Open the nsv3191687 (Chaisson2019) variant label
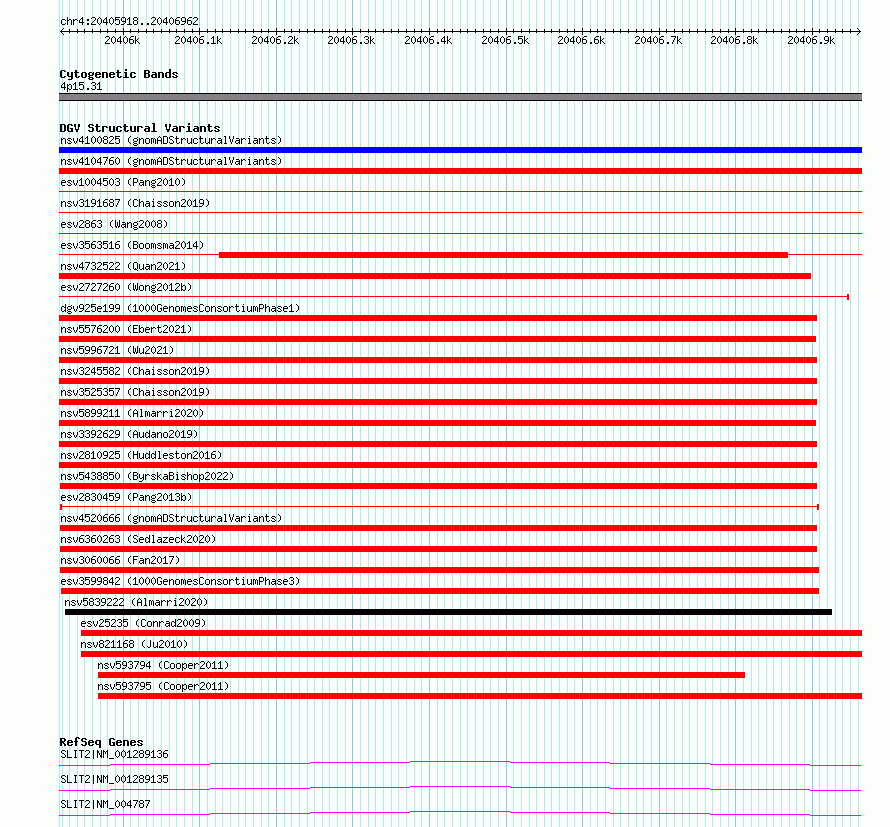 point(135,203)
